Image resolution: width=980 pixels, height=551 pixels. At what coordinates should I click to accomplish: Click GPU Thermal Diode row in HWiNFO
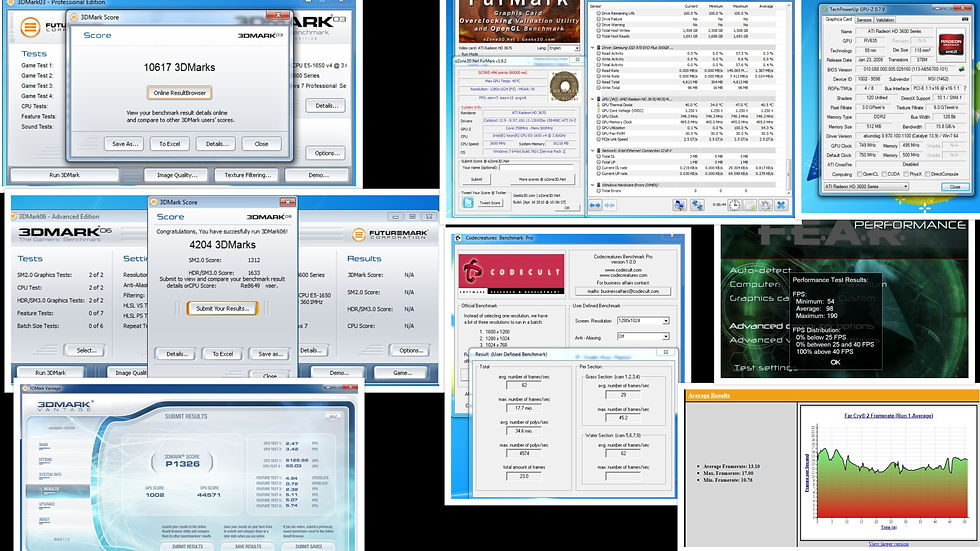pos(686,104)
